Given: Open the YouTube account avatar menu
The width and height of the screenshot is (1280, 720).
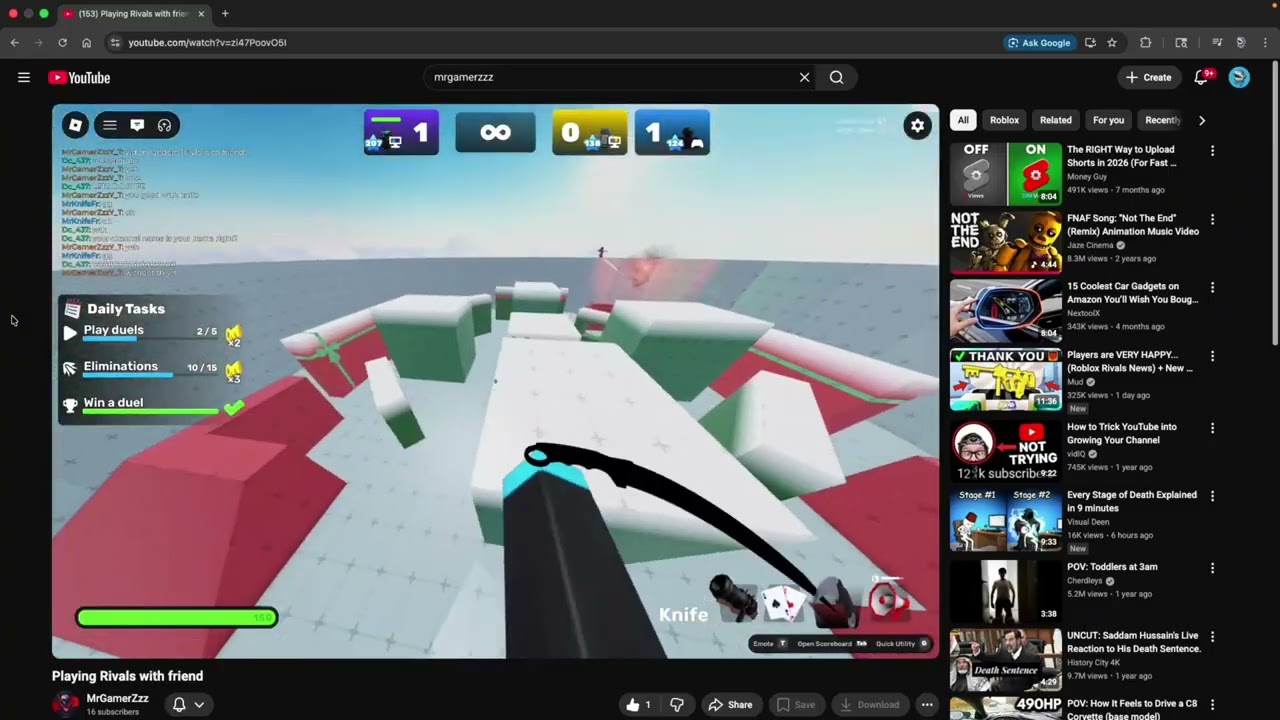Looking at the screenshot, I should click(1239, 77).
